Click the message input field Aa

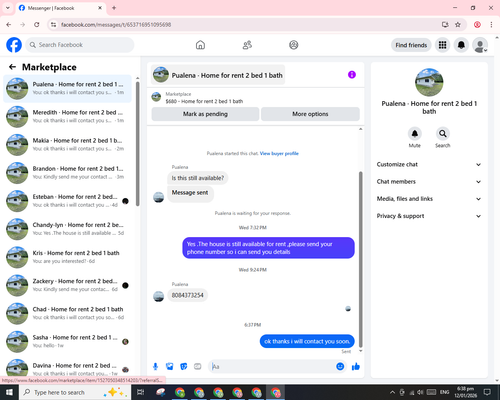point(272,367)
